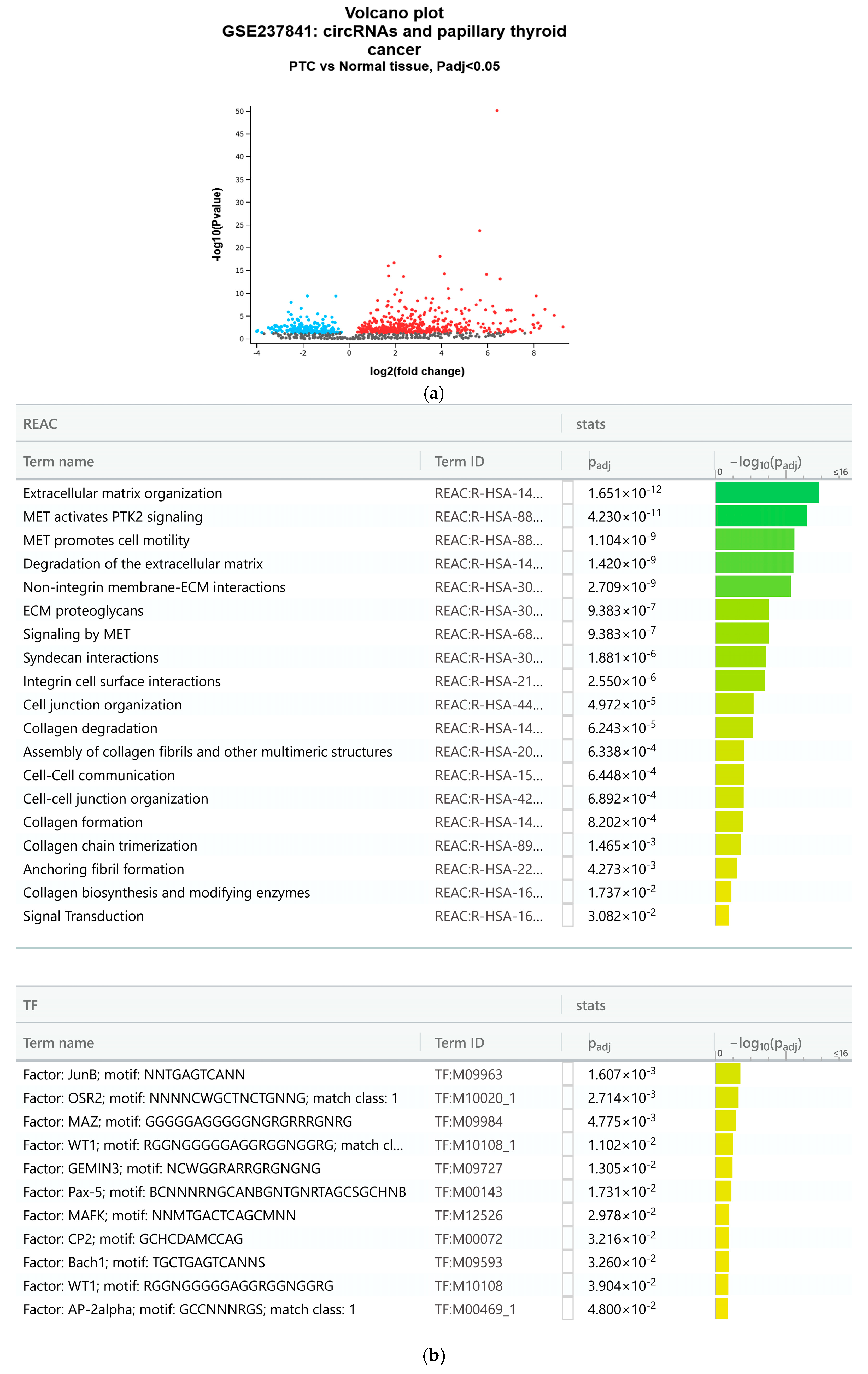Select the checkbox in the Syndecan interactions row
This screenshot has width=868, height=1374.
567,657
